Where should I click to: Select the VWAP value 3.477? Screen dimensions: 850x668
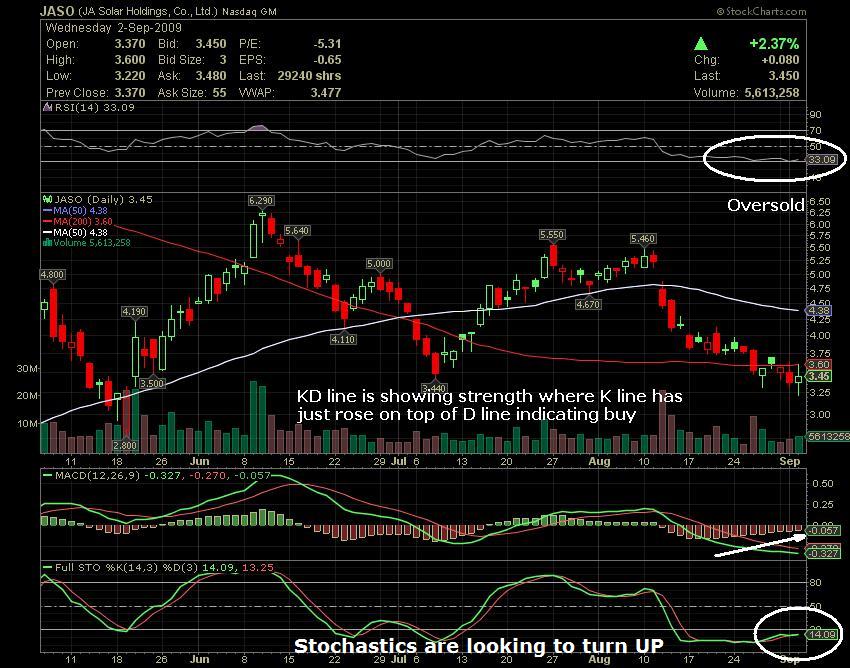pyautogui.click(x=326, y=92)
